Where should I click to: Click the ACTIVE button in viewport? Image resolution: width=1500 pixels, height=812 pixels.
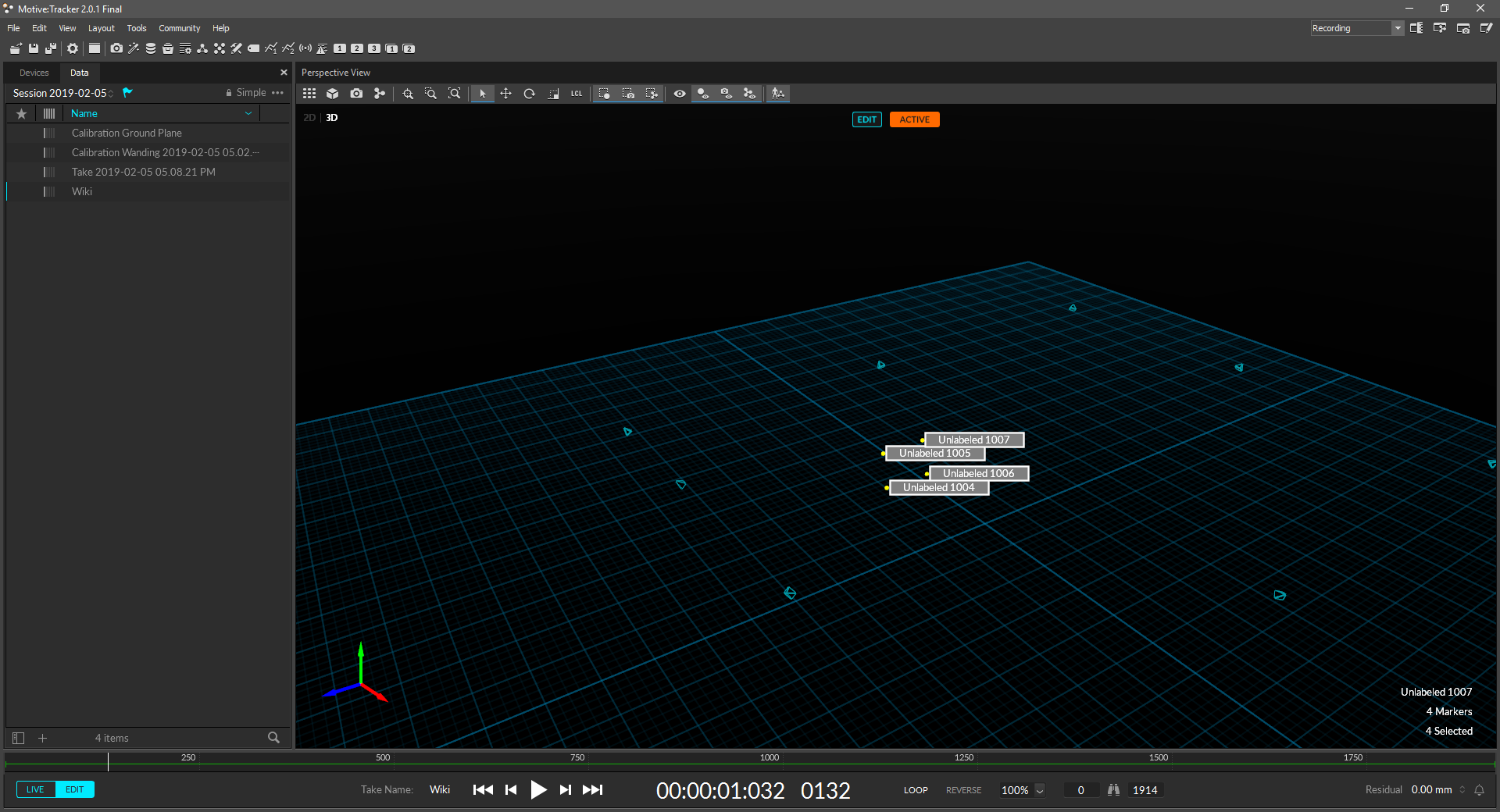[914, 119]
